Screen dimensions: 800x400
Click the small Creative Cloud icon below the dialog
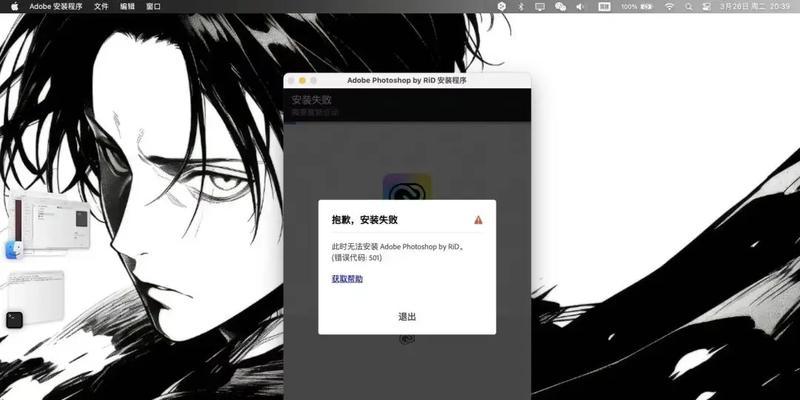[407, 339]
